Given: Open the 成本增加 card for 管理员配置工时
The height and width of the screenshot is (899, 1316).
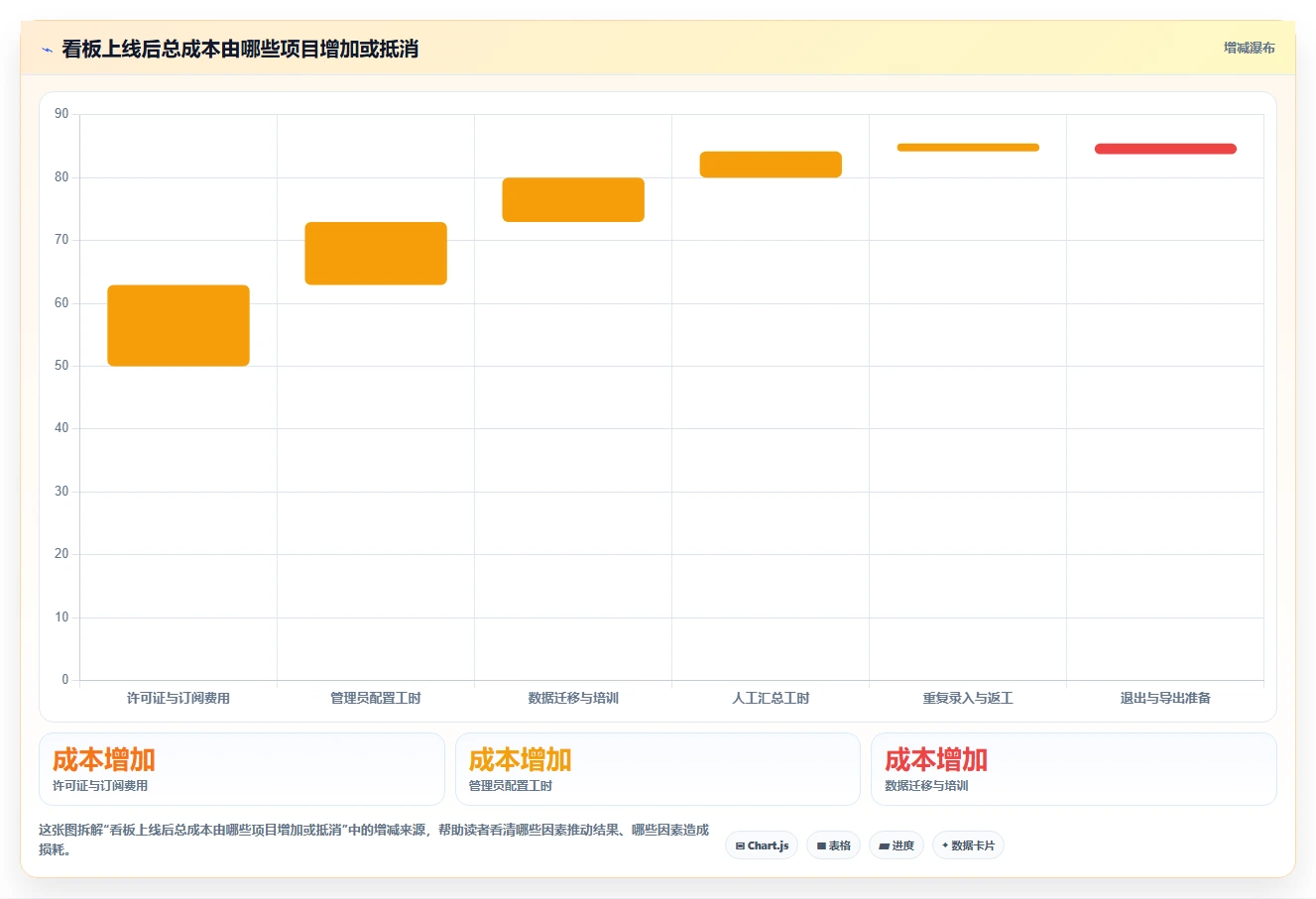Looking at the screenshot, I should tap(658, 769).
